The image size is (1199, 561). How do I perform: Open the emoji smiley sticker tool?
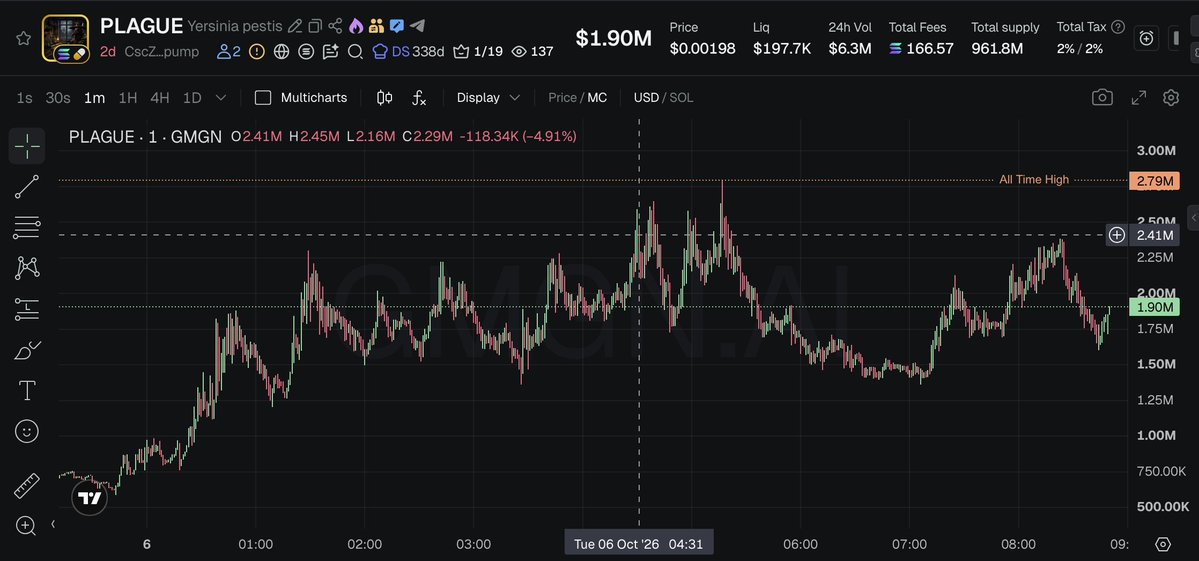27,432
